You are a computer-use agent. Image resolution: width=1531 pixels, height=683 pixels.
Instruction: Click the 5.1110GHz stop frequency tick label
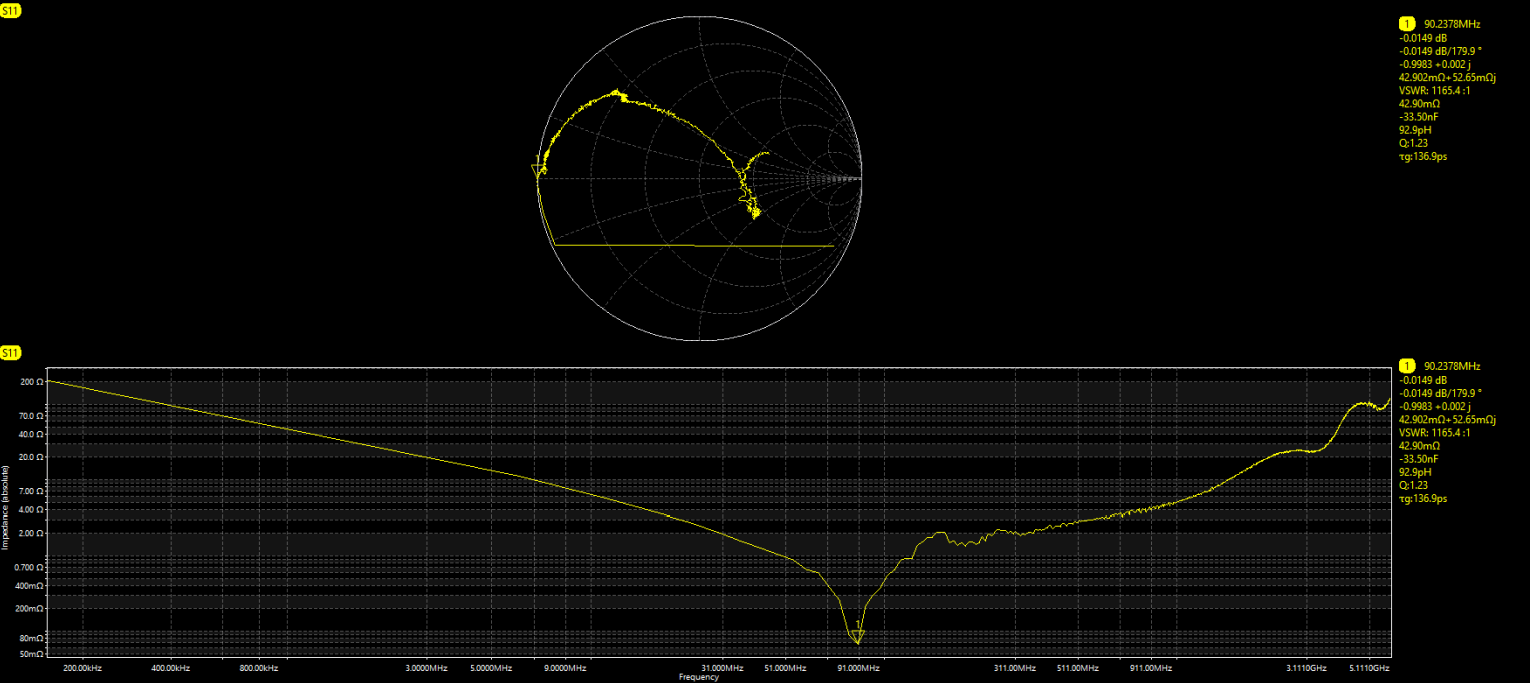tap(1366, 667)
